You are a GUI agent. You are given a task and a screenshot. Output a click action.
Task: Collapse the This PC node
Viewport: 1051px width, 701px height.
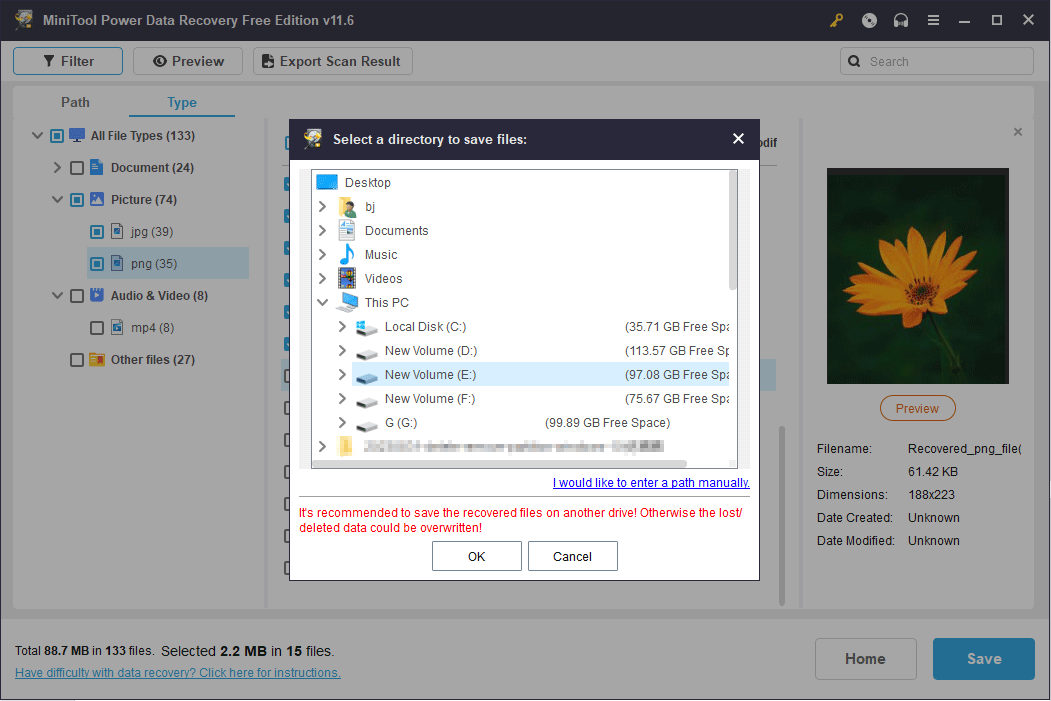(x=322, y=302)
